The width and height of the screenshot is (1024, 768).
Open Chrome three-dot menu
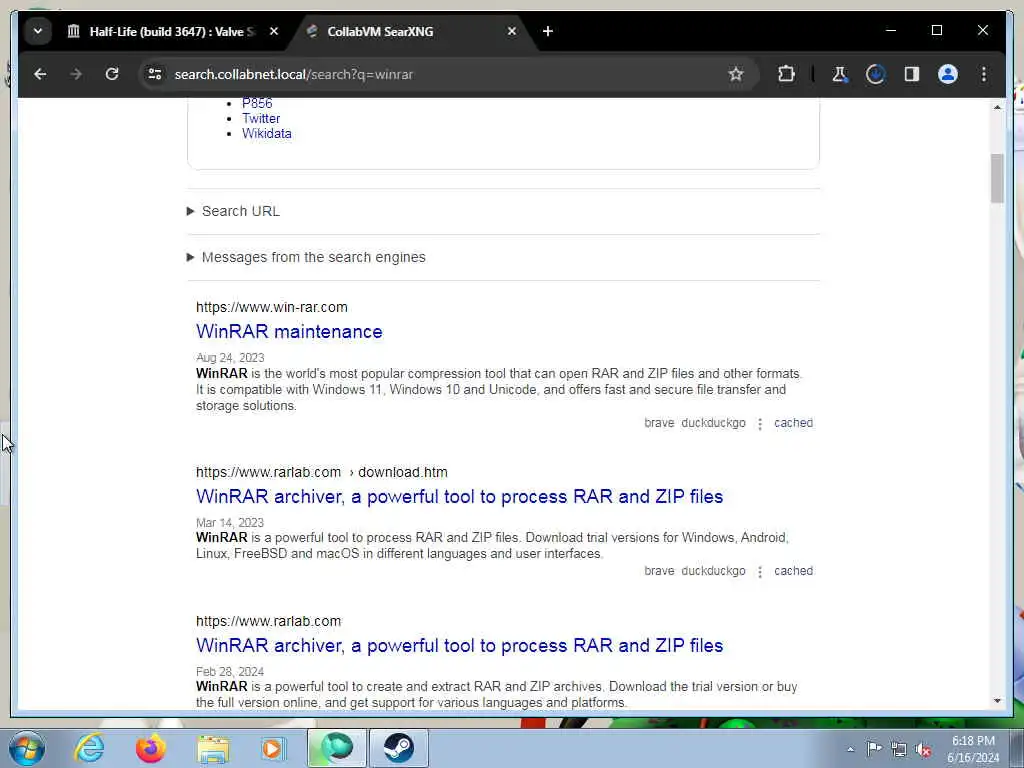tap(984, 74)
